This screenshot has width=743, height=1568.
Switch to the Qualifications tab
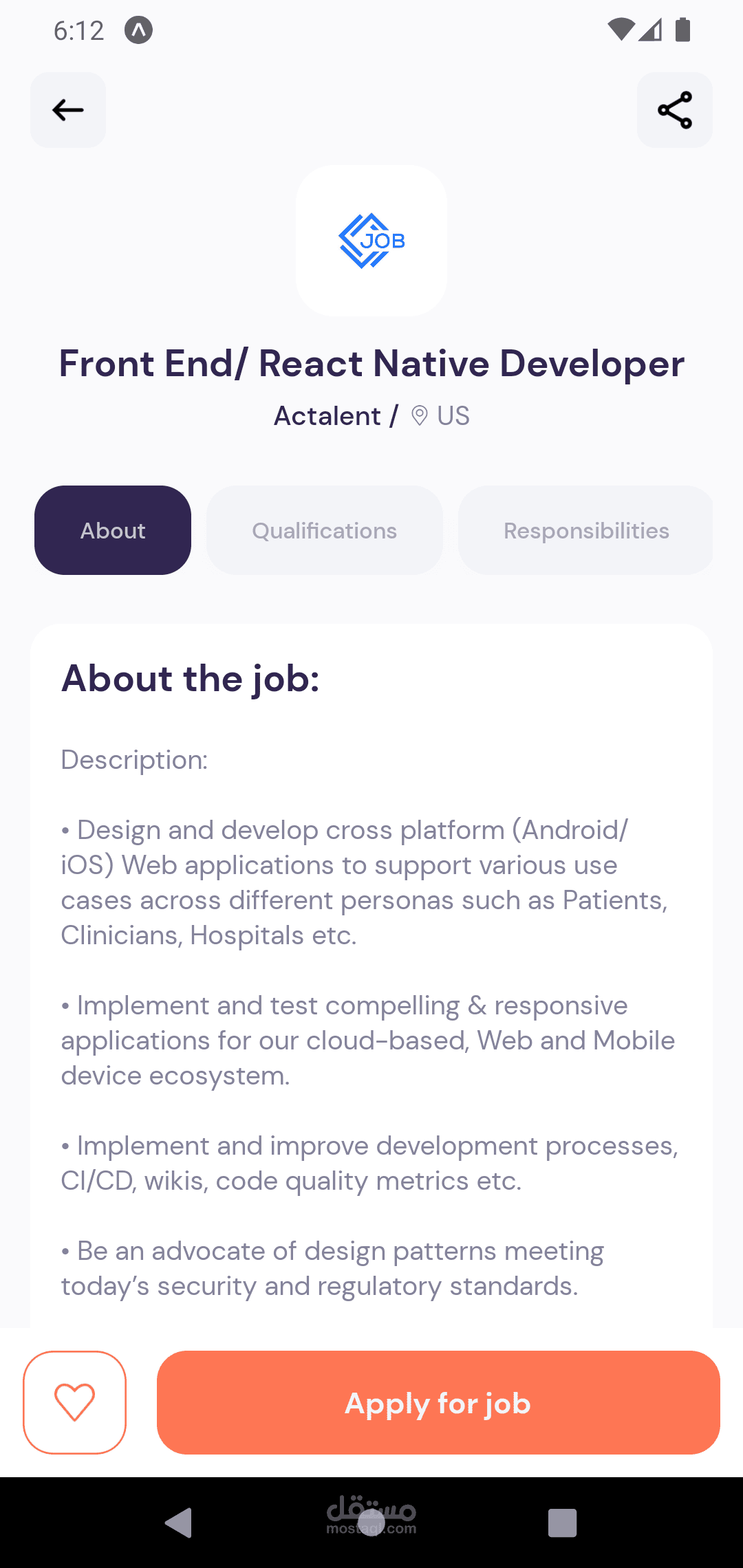pyautogui.click(x=324, y=530)
